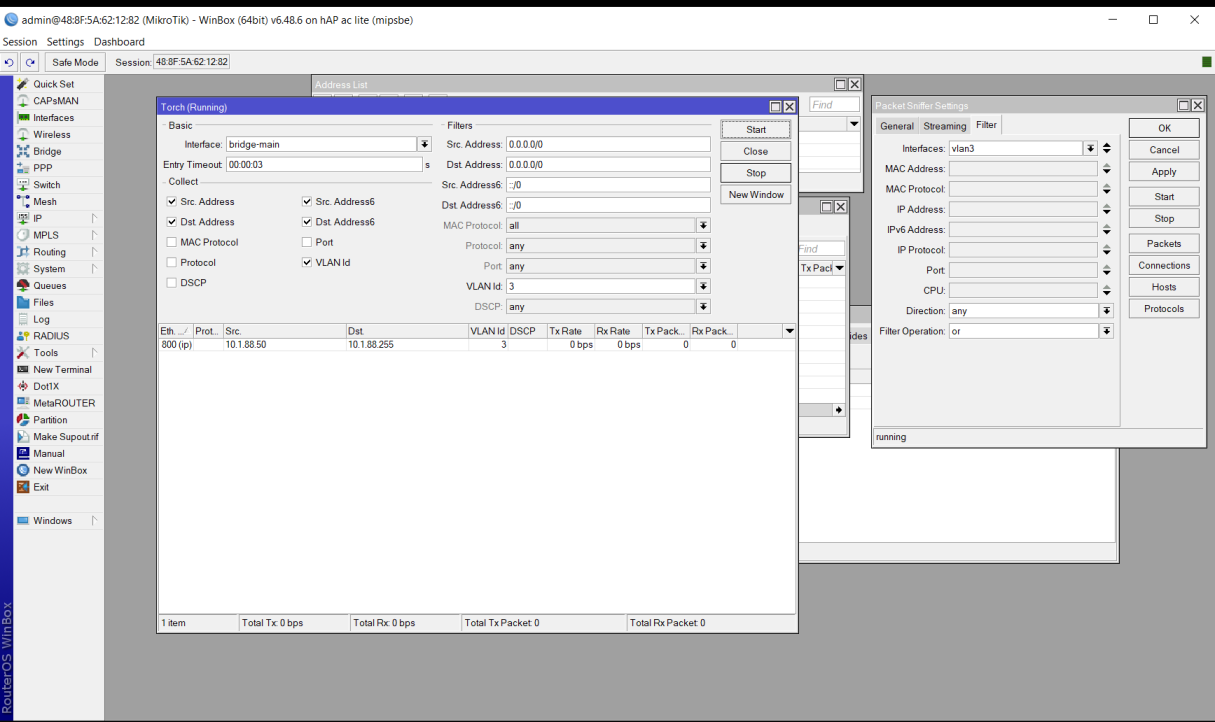Stop the running Torch
Screen dimensions: 1215x722
(756, 173)
